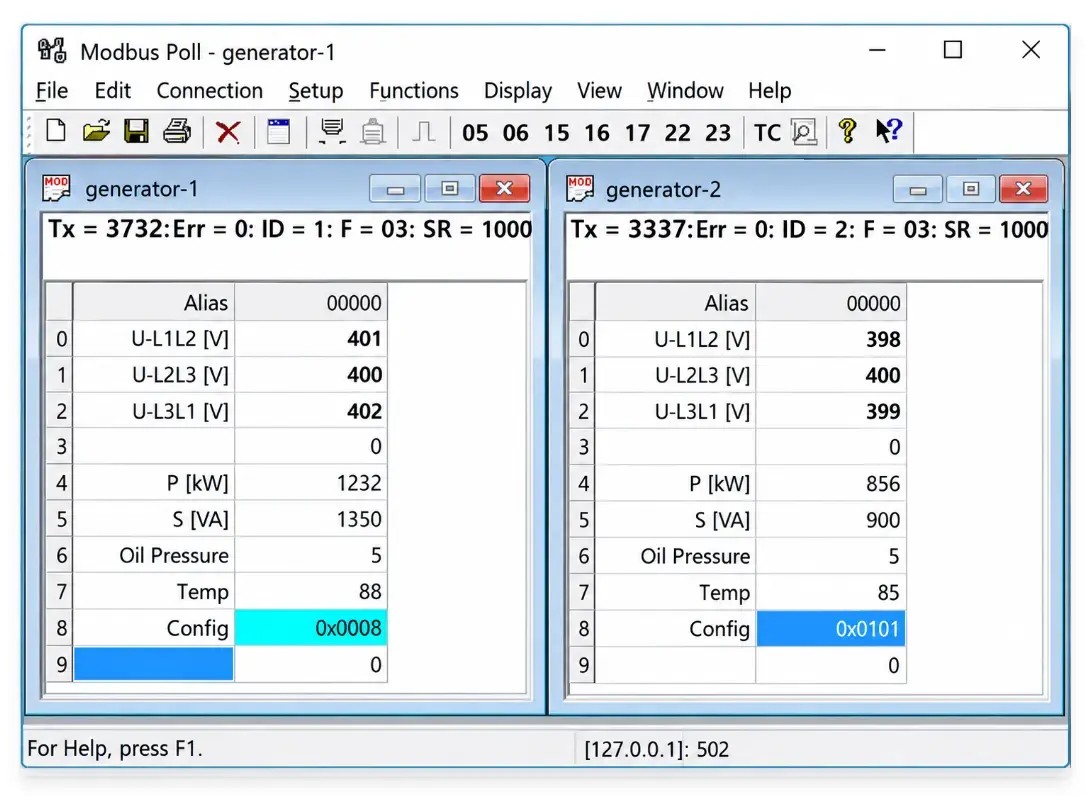Print using the printer toolbar icon

pos(177,131)
